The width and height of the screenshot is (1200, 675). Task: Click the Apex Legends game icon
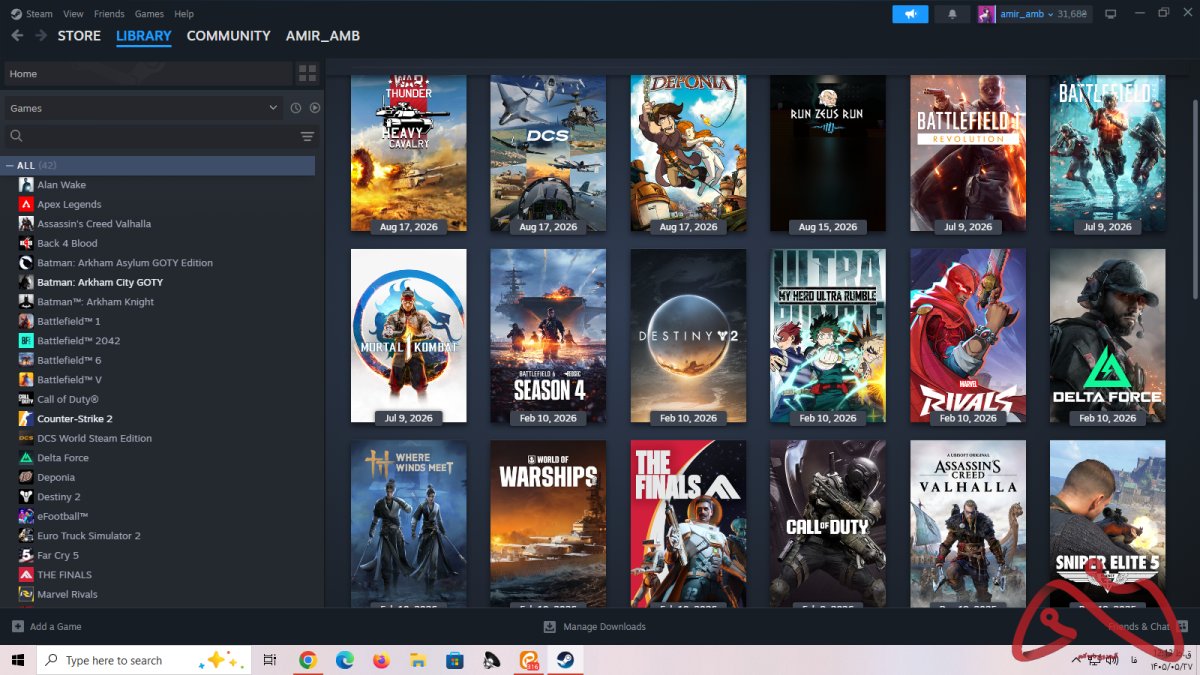pos(26,204)
